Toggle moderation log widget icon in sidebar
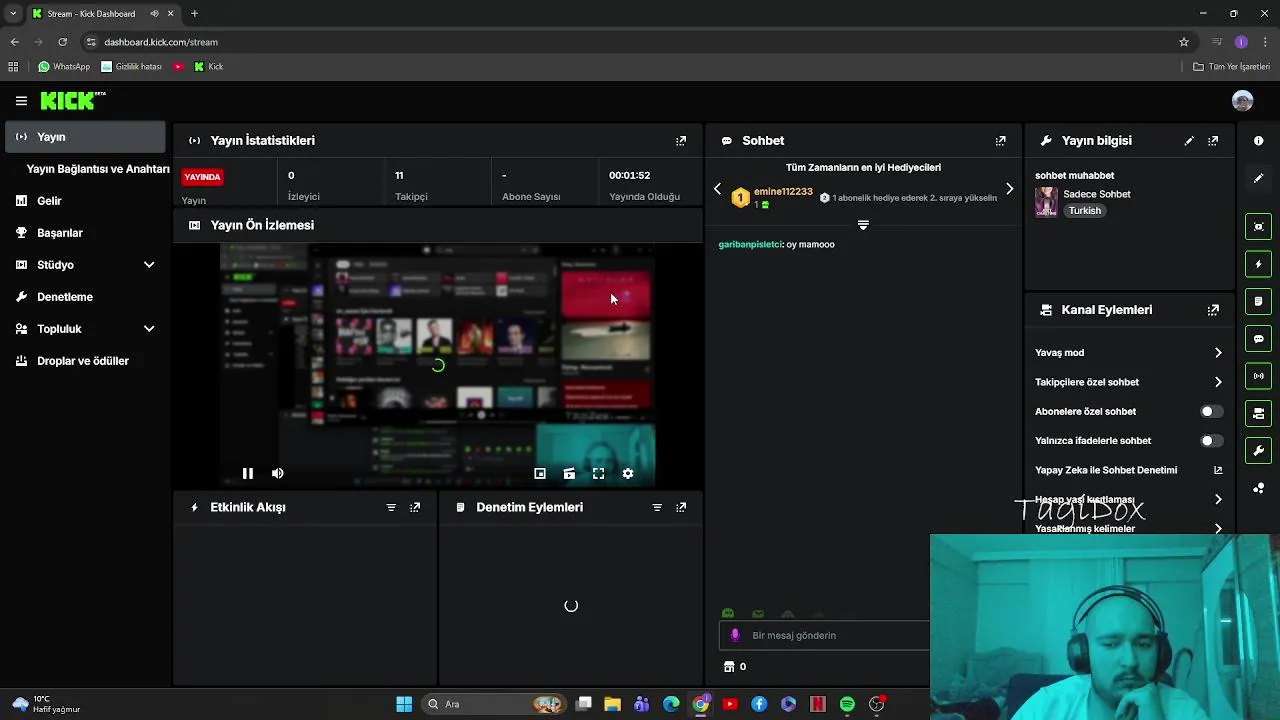1280x720 pixels. [1258, 301]
